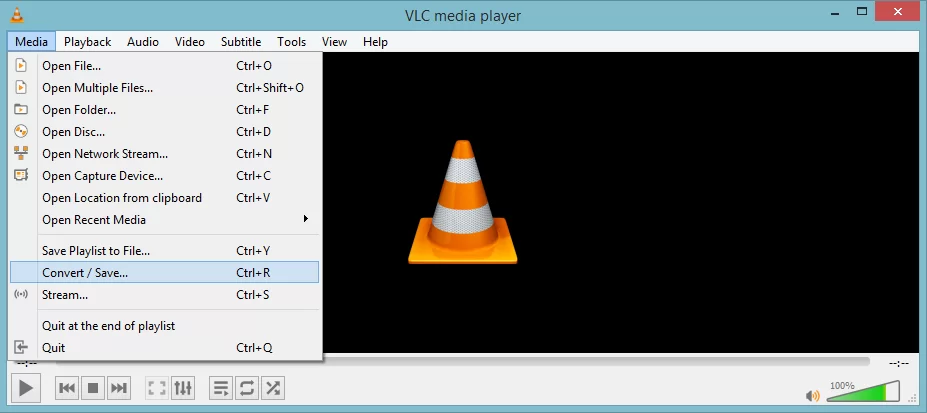Image resolution: width=927 pixels, height=413 pixels.
Task: Adjust the volume slider at 100%
Action: tap(863, 392)
